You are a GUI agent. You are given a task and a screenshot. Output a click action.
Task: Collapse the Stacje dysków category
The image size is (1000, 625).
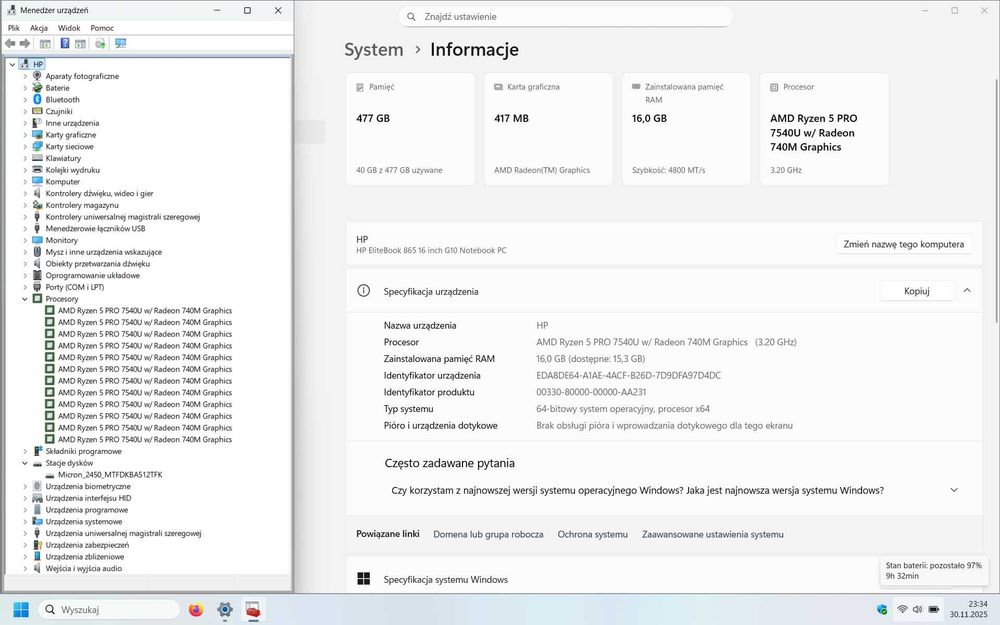click(25, 463)
